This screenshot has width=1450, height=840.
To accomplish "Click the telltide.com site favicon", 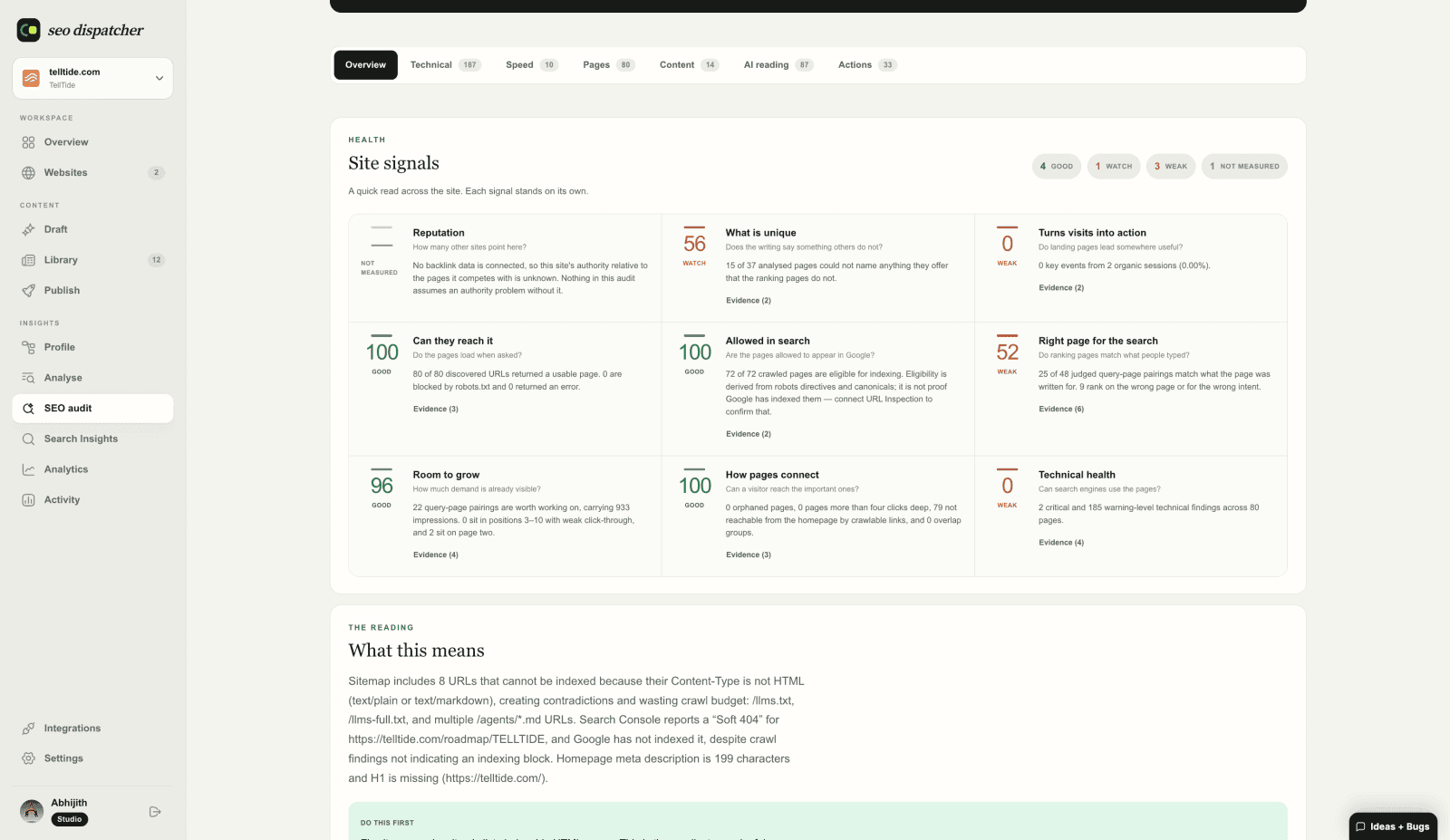I will [x=31, y=78].
